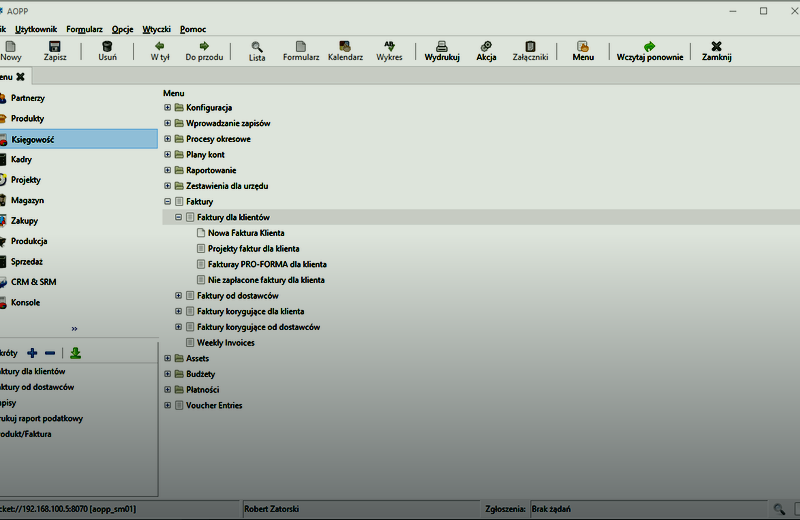Click the Wykres chart icon

(x=389, y=46)
